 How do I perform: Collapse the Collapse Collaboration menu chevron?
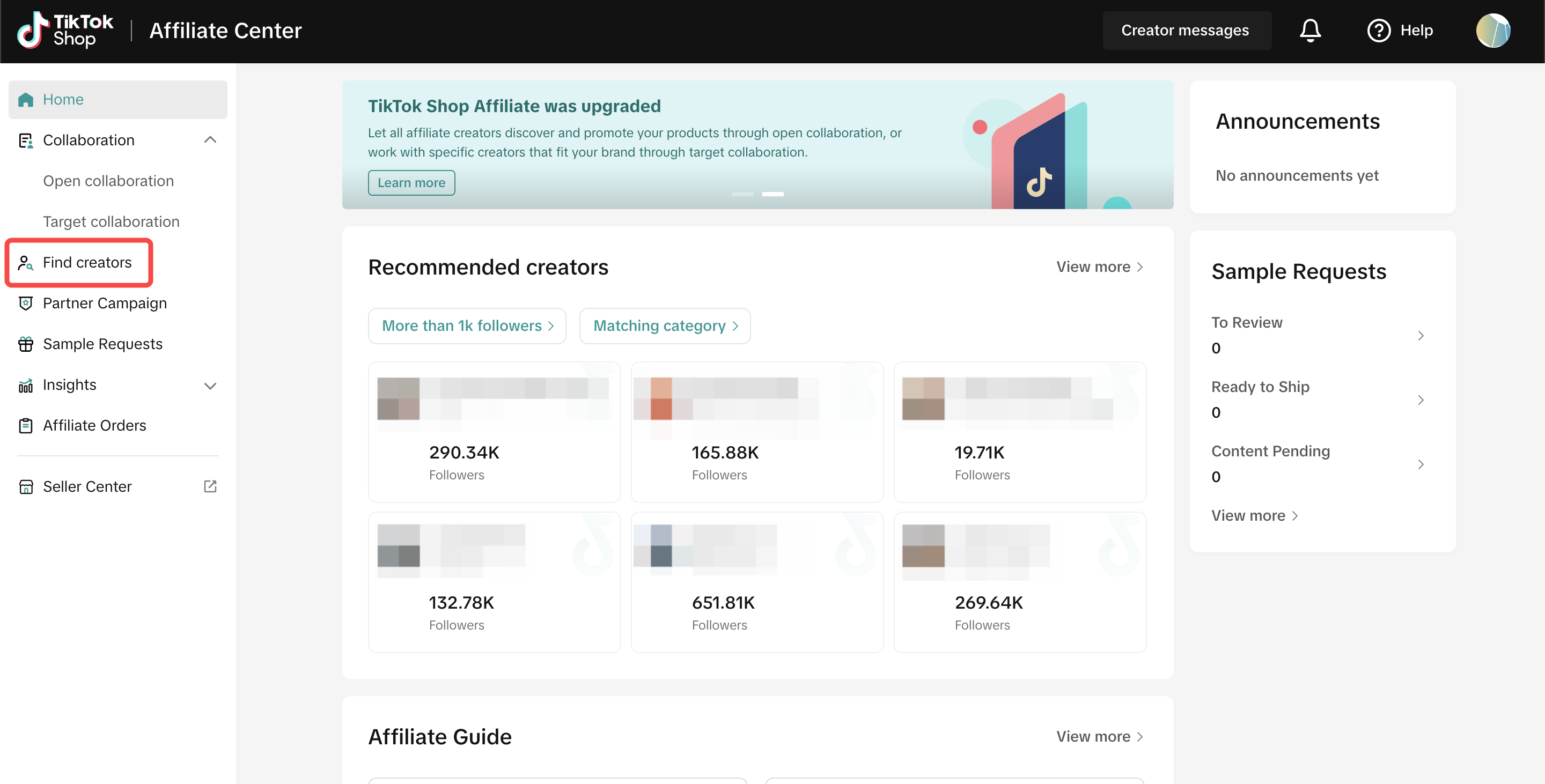(210, 139)
